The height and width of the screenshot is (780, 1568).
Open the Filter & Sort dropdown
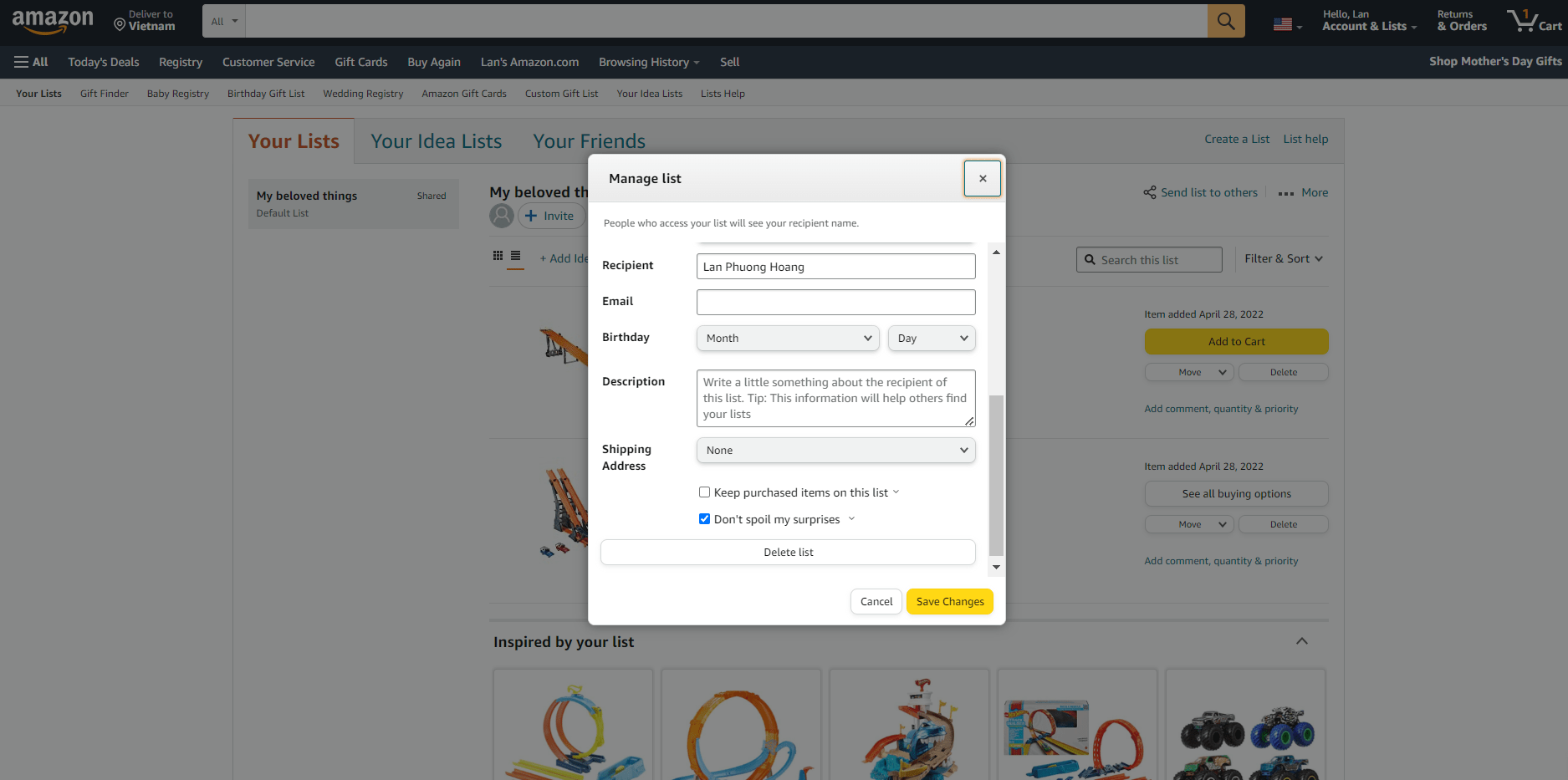(1283, 258)
